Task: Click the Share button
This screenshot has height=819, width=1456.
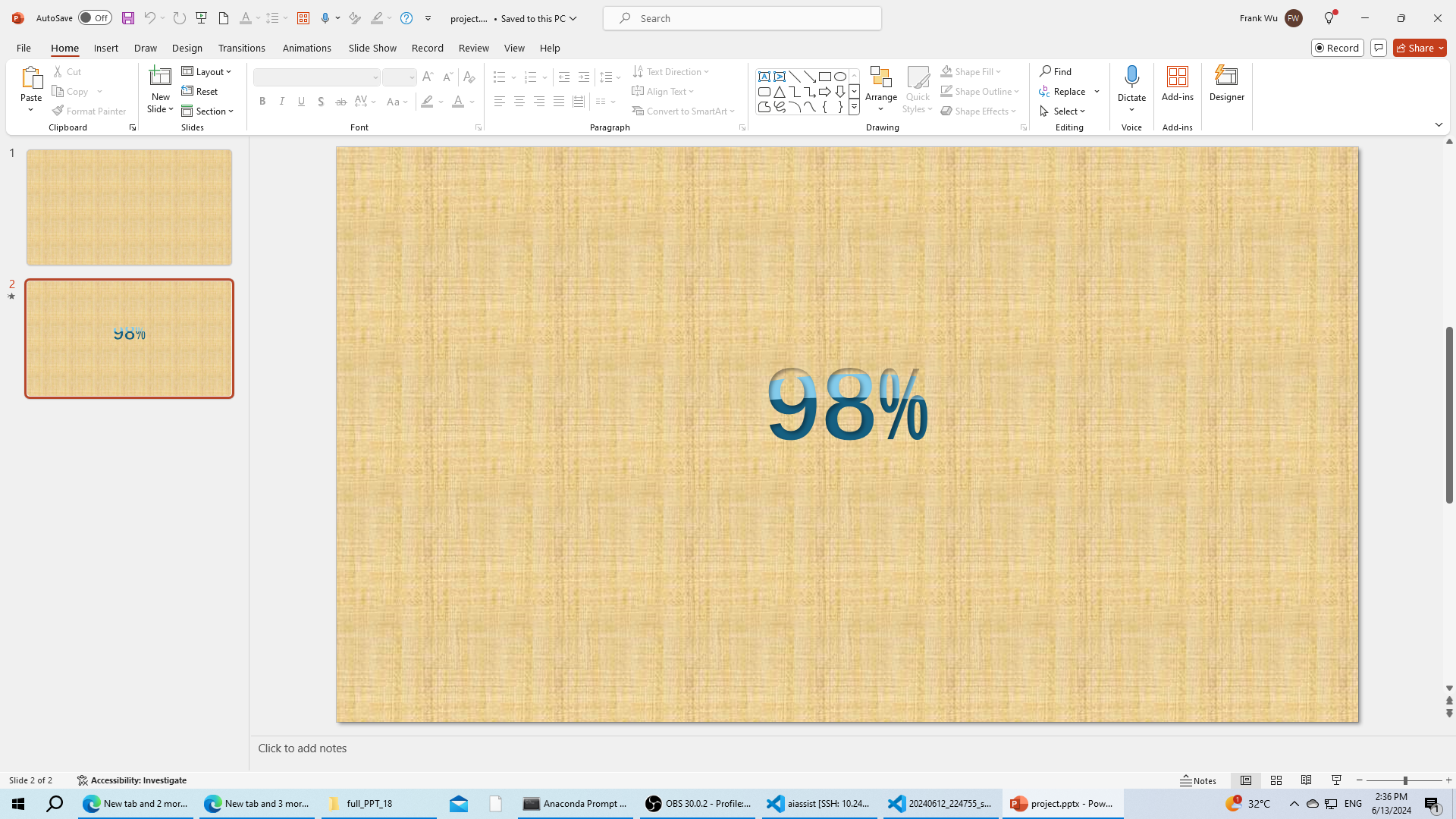Action: pos(1420,48)
